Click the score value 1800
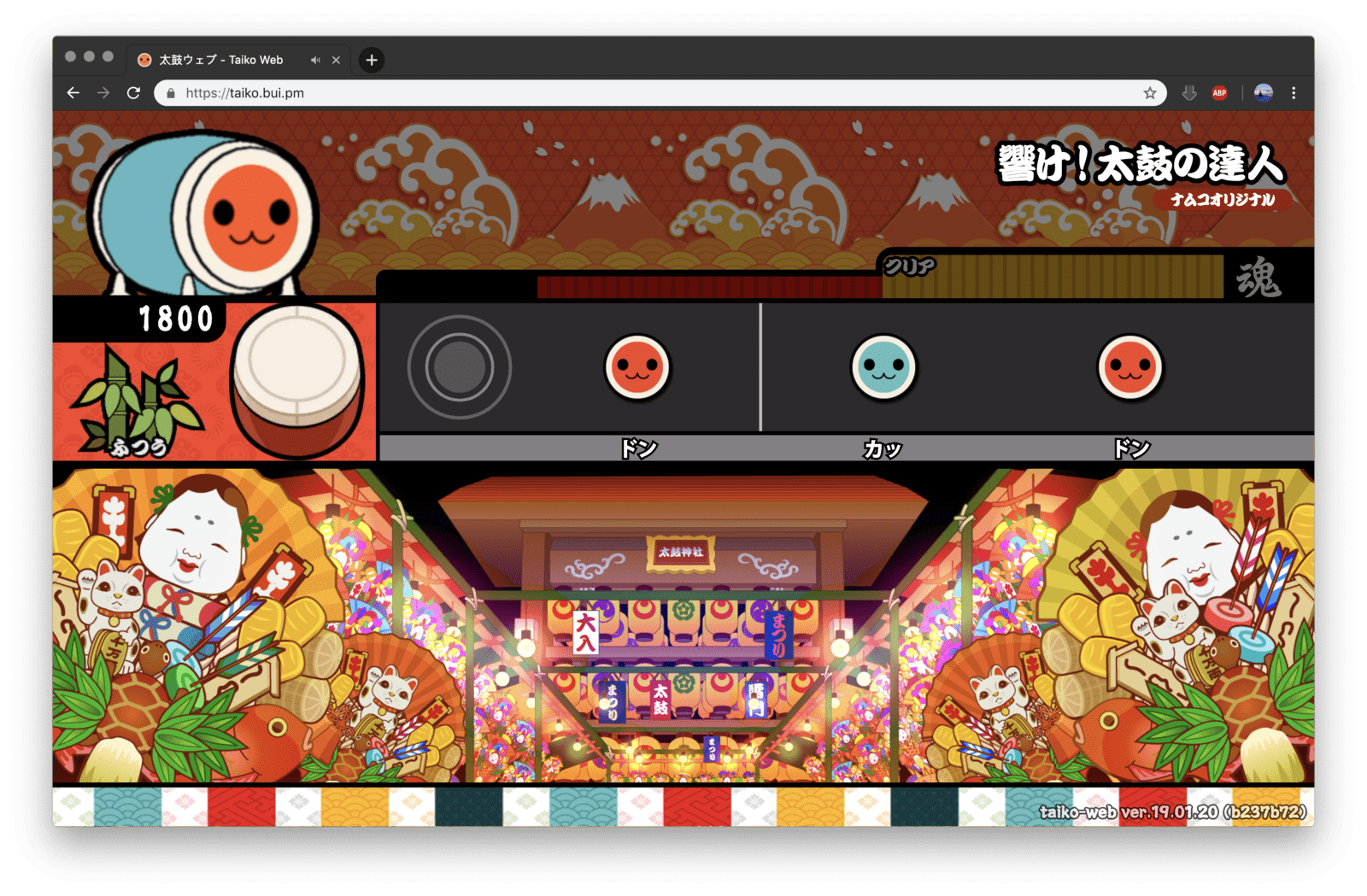 pyautogui.click(x=175, y=319)
